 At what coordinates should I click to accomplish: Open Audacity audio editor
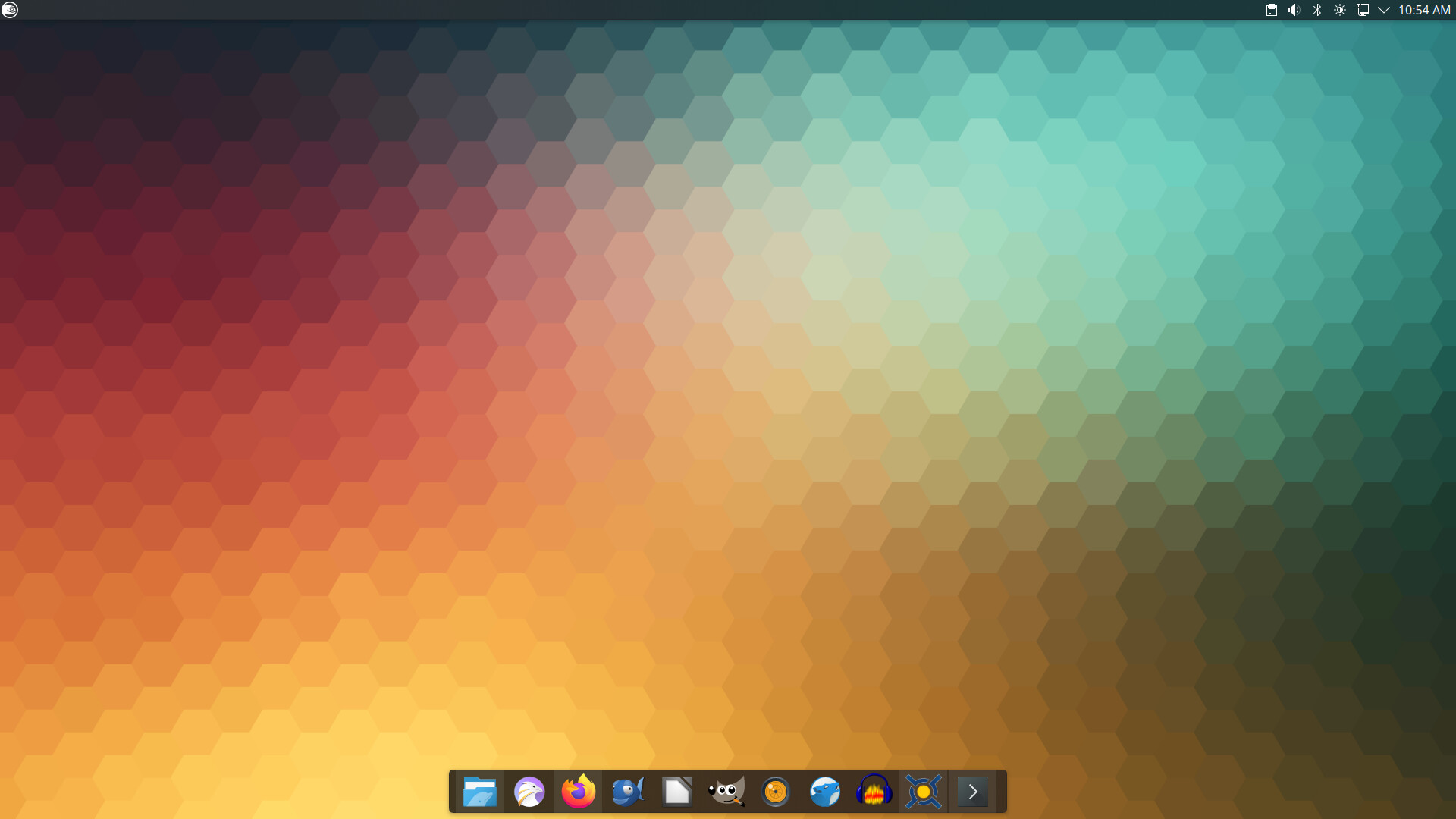[874, 792]
